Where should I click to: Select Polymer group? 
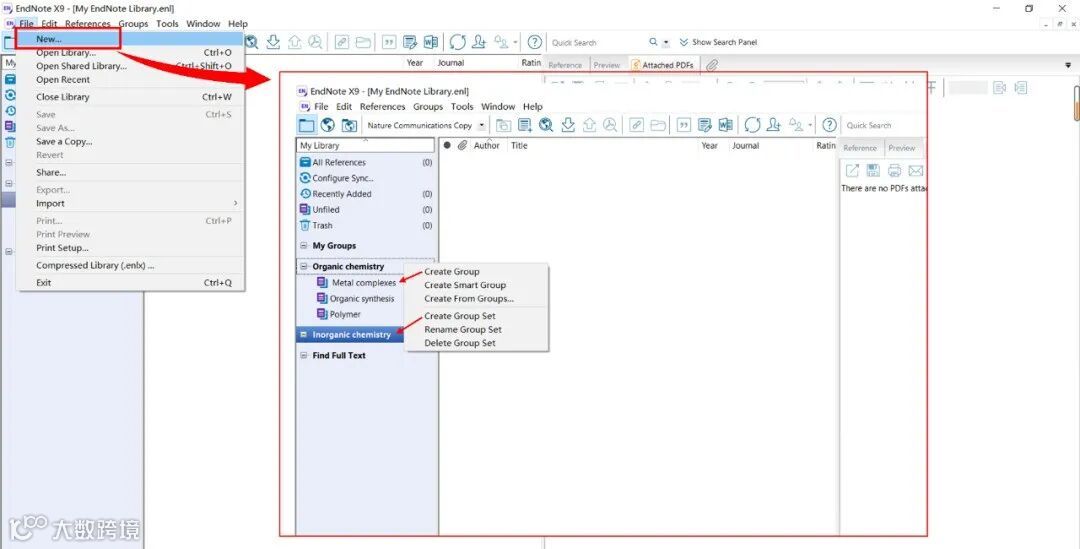345,315
